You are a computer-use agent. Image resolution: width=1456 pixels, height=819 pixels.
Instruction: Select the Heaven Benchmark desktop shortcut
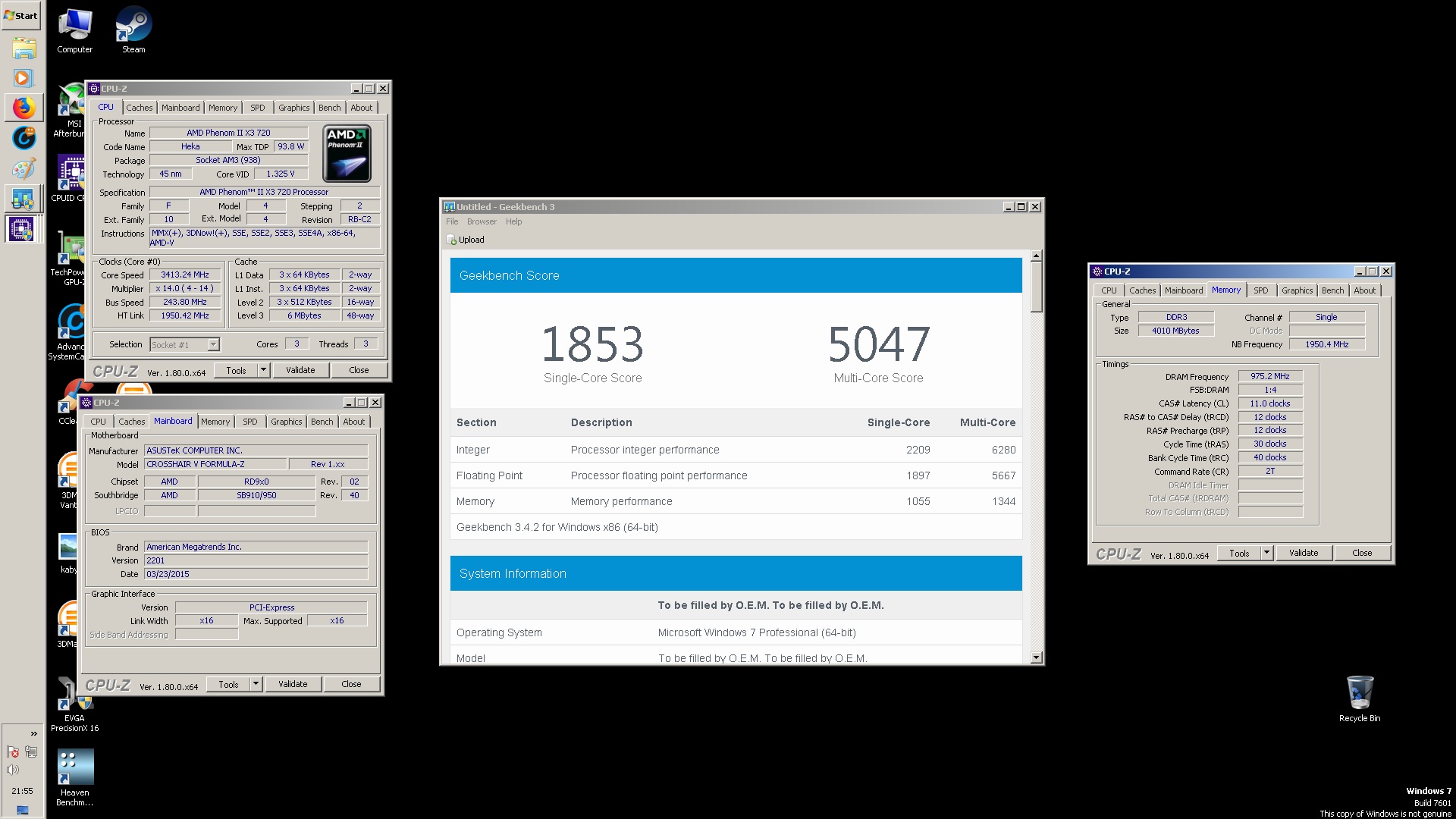pyautogui.click(x=75, y=778)
